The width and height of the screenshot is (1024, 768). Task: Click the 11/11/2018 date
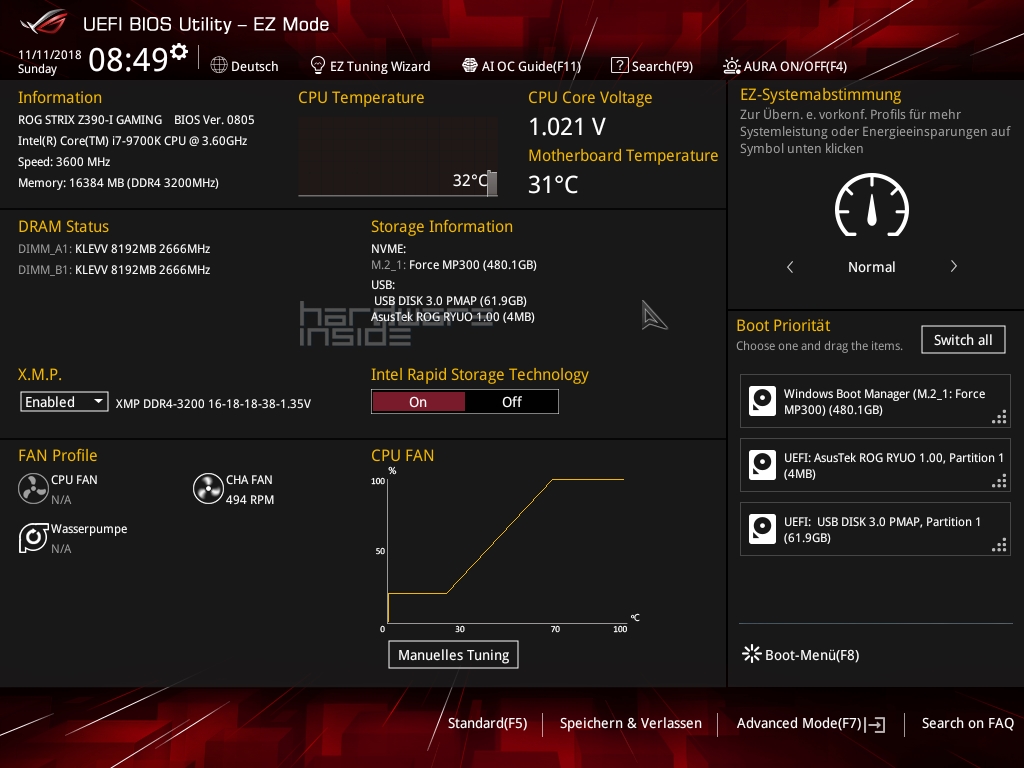[50, 55]
